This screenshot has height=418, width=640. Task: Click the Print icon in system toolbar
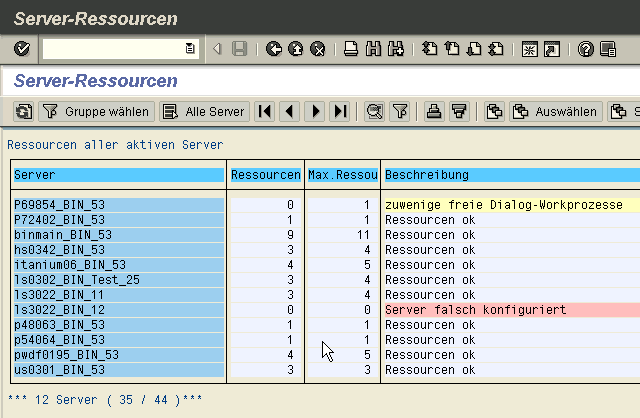(x=351, y=49)
